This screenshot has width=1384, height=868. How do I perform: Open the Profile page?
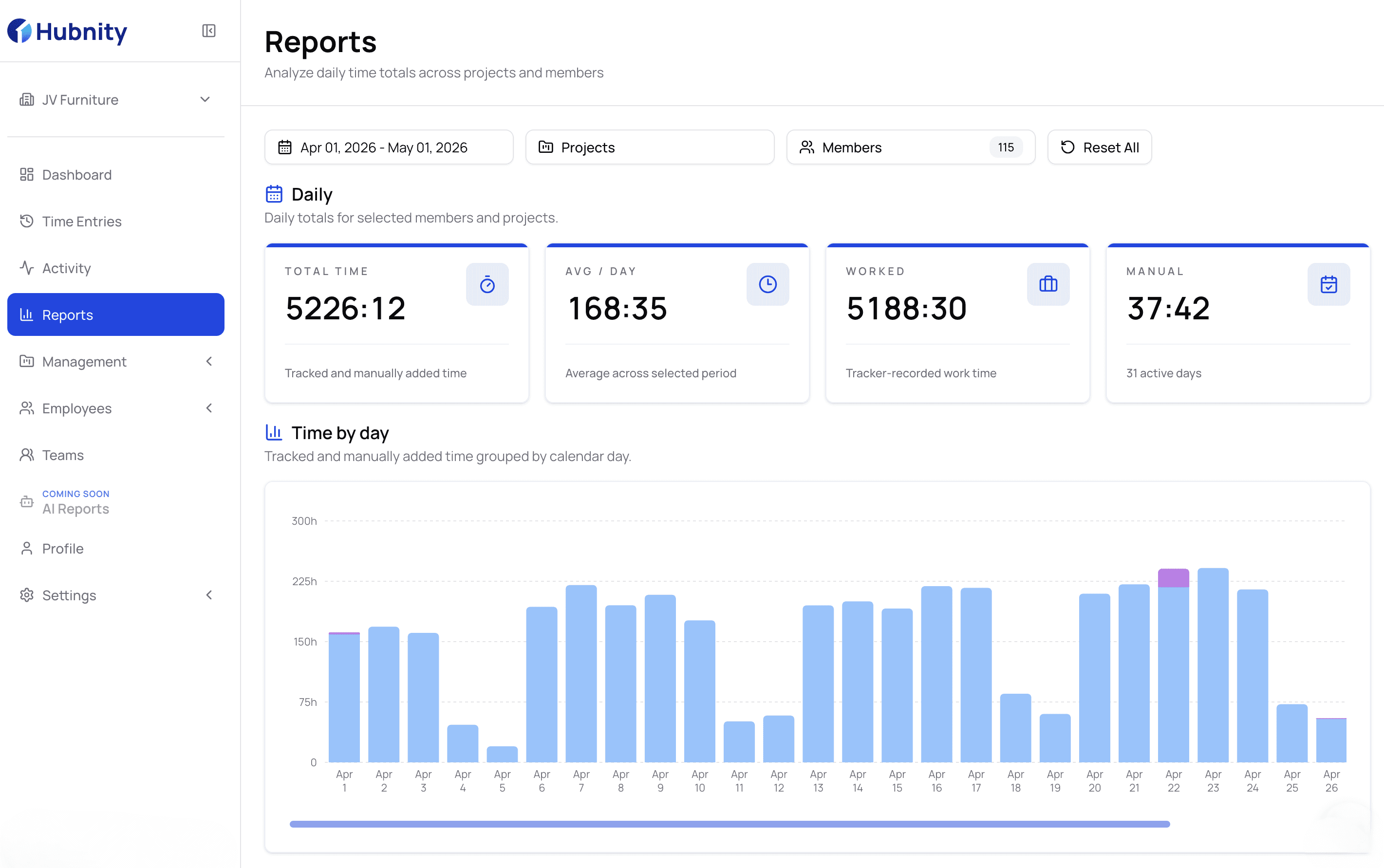click(115, 548)
